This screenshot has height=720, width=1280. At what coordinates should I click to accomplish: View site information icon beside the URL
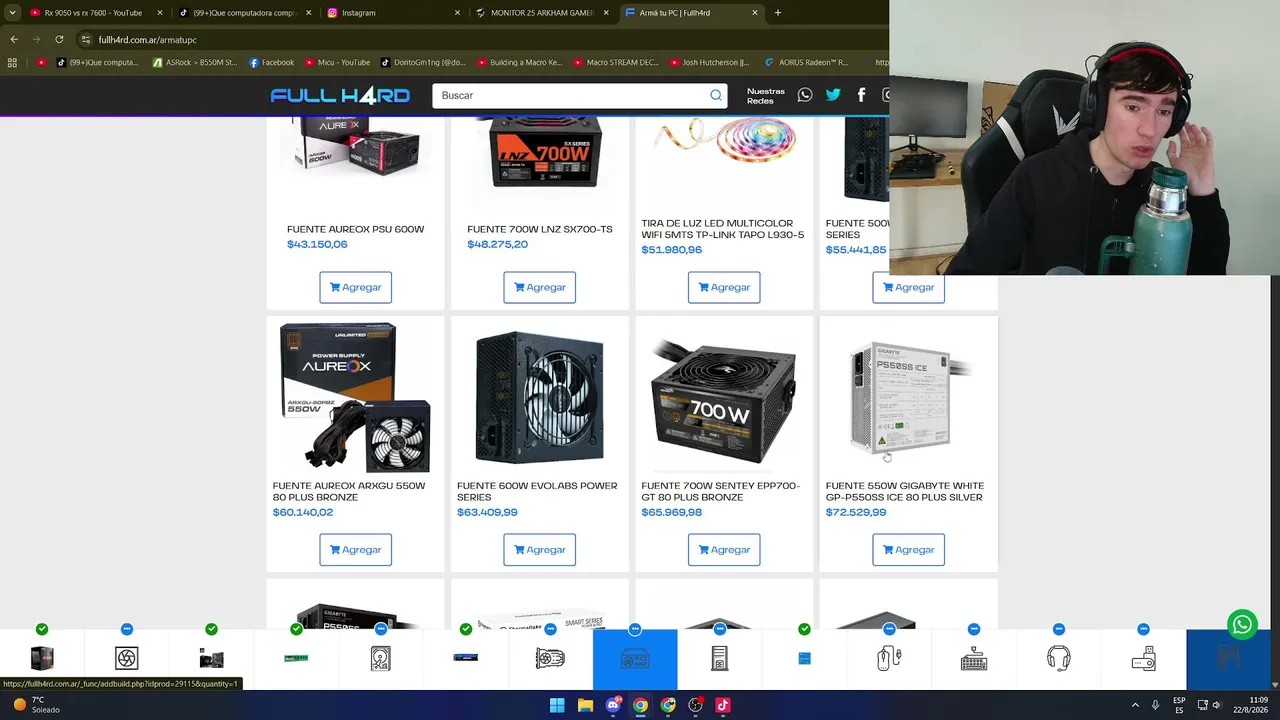pyautogui.click(x=86, y=40)
